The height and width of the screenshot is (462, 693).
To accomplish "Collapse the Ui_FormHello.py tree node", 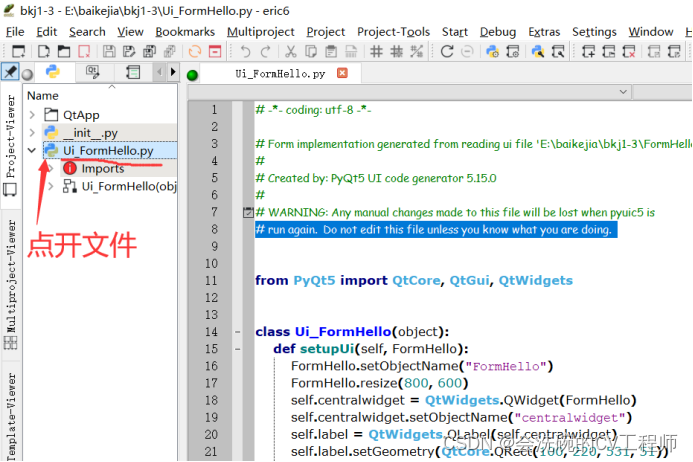I will click(x=32, y=150).
